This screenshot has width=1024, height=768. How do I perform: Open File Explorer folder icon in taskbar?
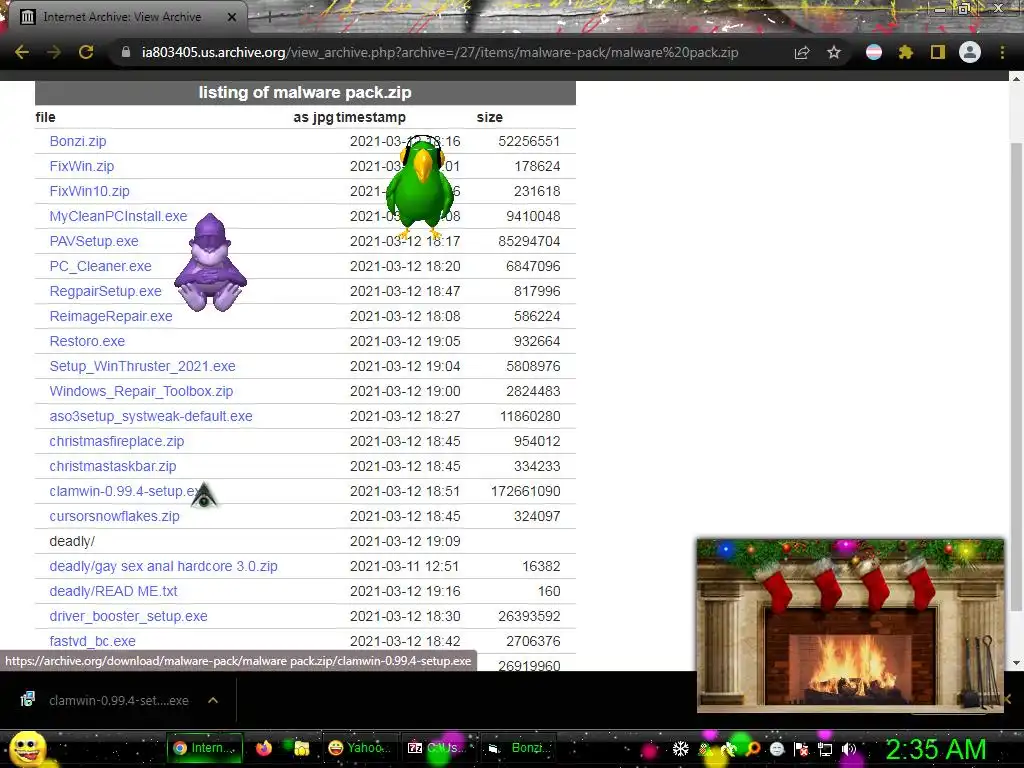301,748
